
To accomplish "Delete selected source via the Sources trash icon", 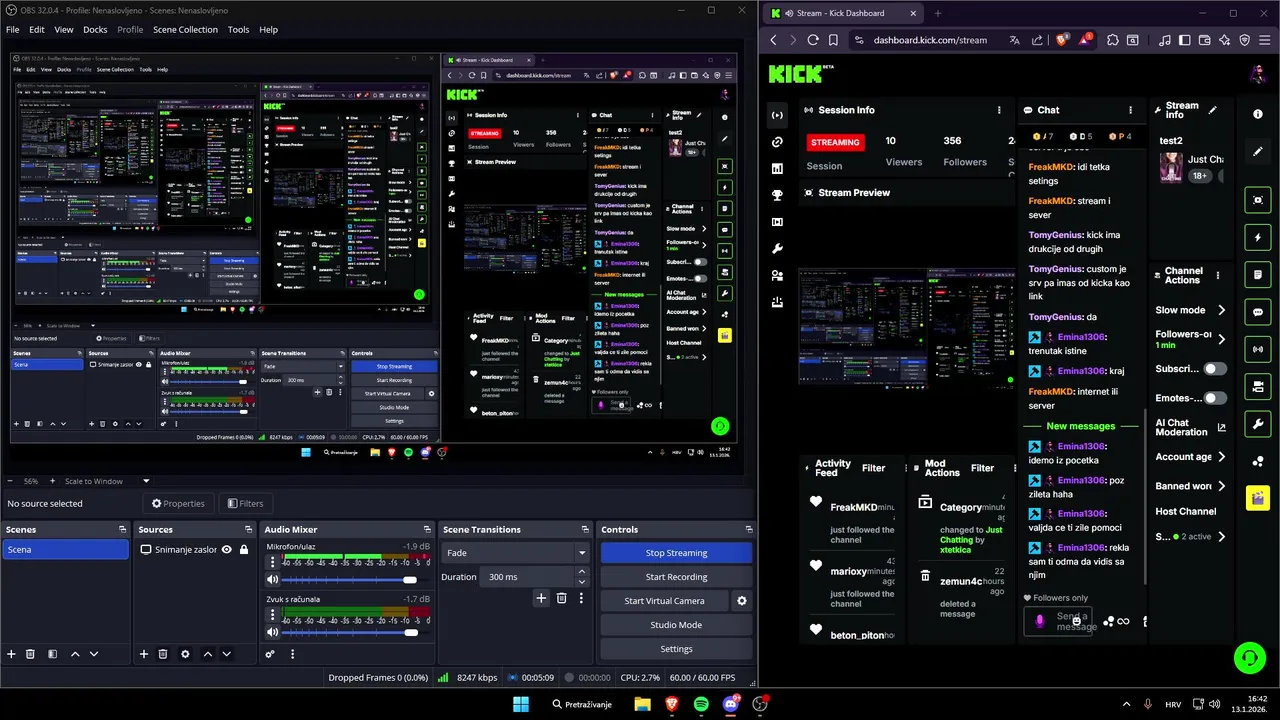I will click(x=163, y=654).
